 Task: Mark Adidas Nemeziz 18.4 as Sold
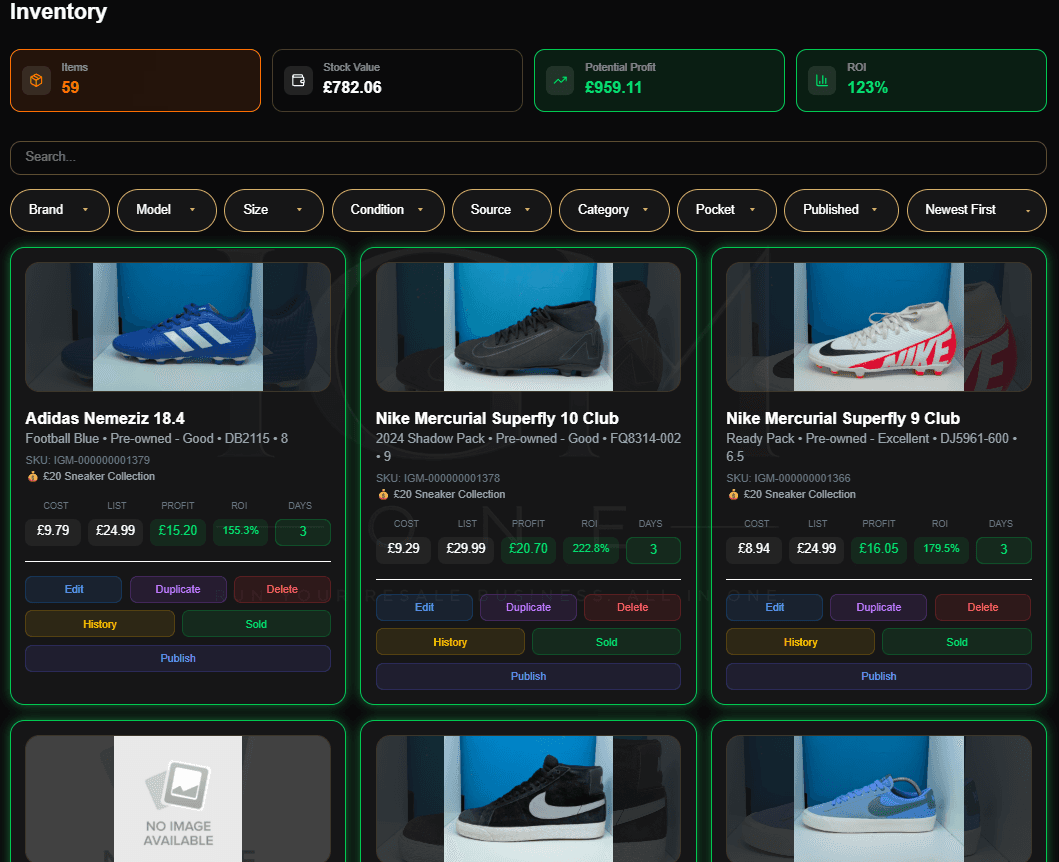[256, 624]
